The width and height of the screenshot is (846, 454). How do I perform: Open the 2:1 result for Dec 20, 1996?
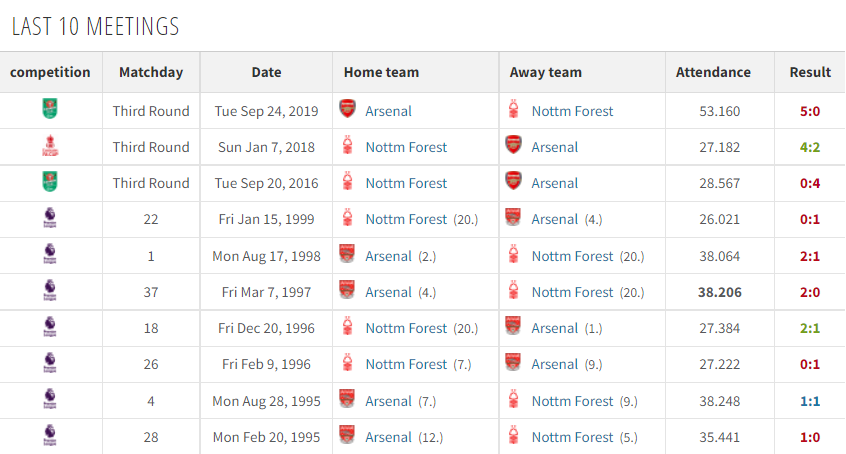click(x=810, y=328)
